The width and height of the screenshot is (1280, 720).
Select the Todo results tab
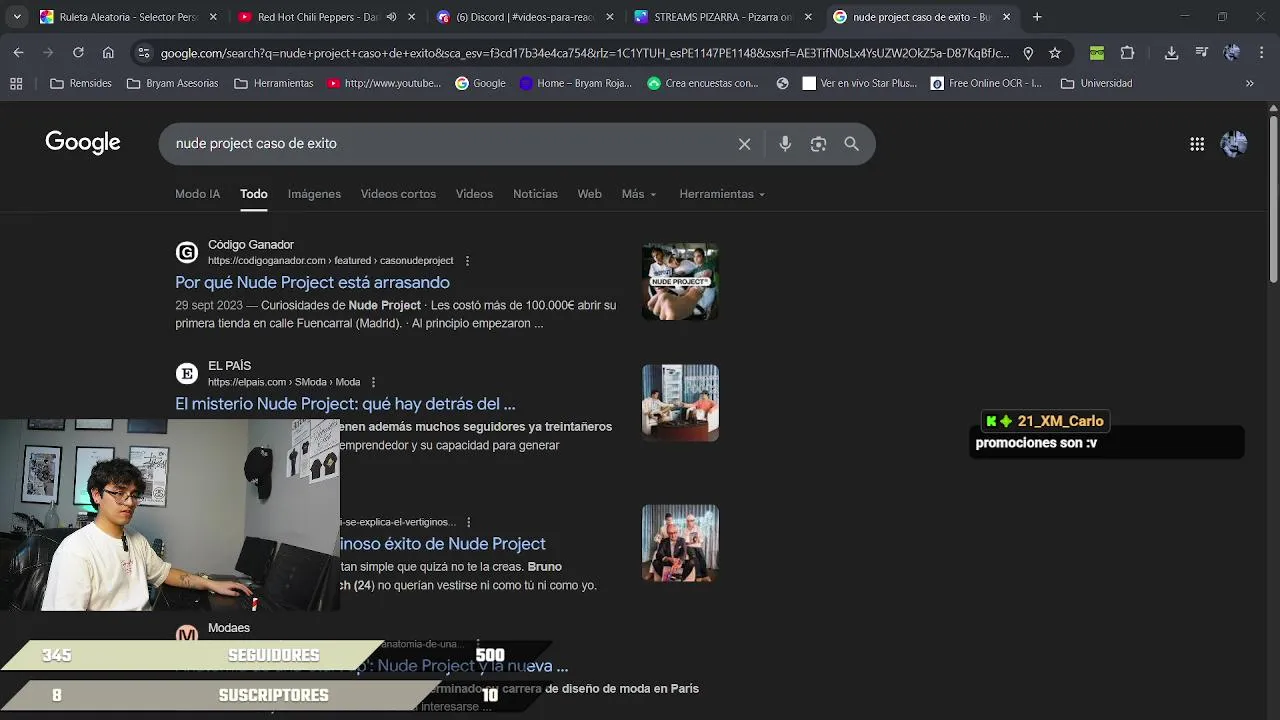tap(254, 194)
